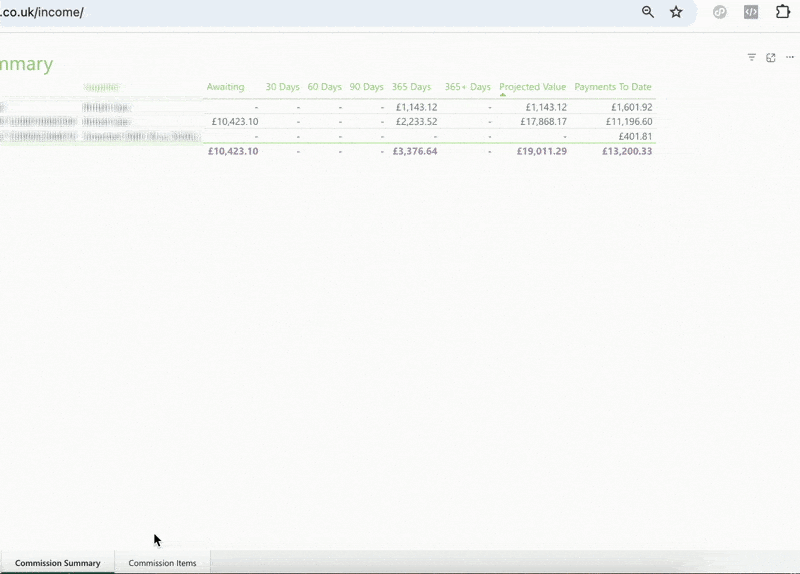
Task: Click the £13,200.33 Payments To Date total
Action: click(x=627, y=152)
